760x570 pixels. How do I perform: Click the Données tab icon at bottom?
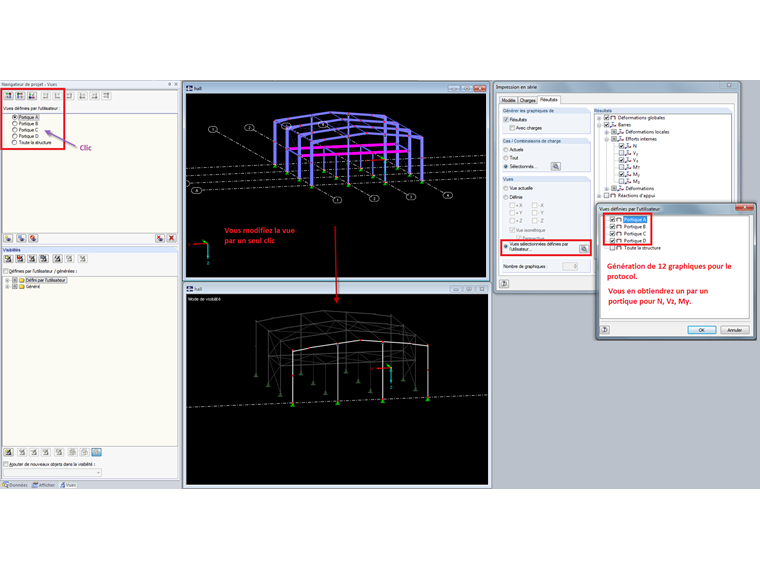pos(5,485)
